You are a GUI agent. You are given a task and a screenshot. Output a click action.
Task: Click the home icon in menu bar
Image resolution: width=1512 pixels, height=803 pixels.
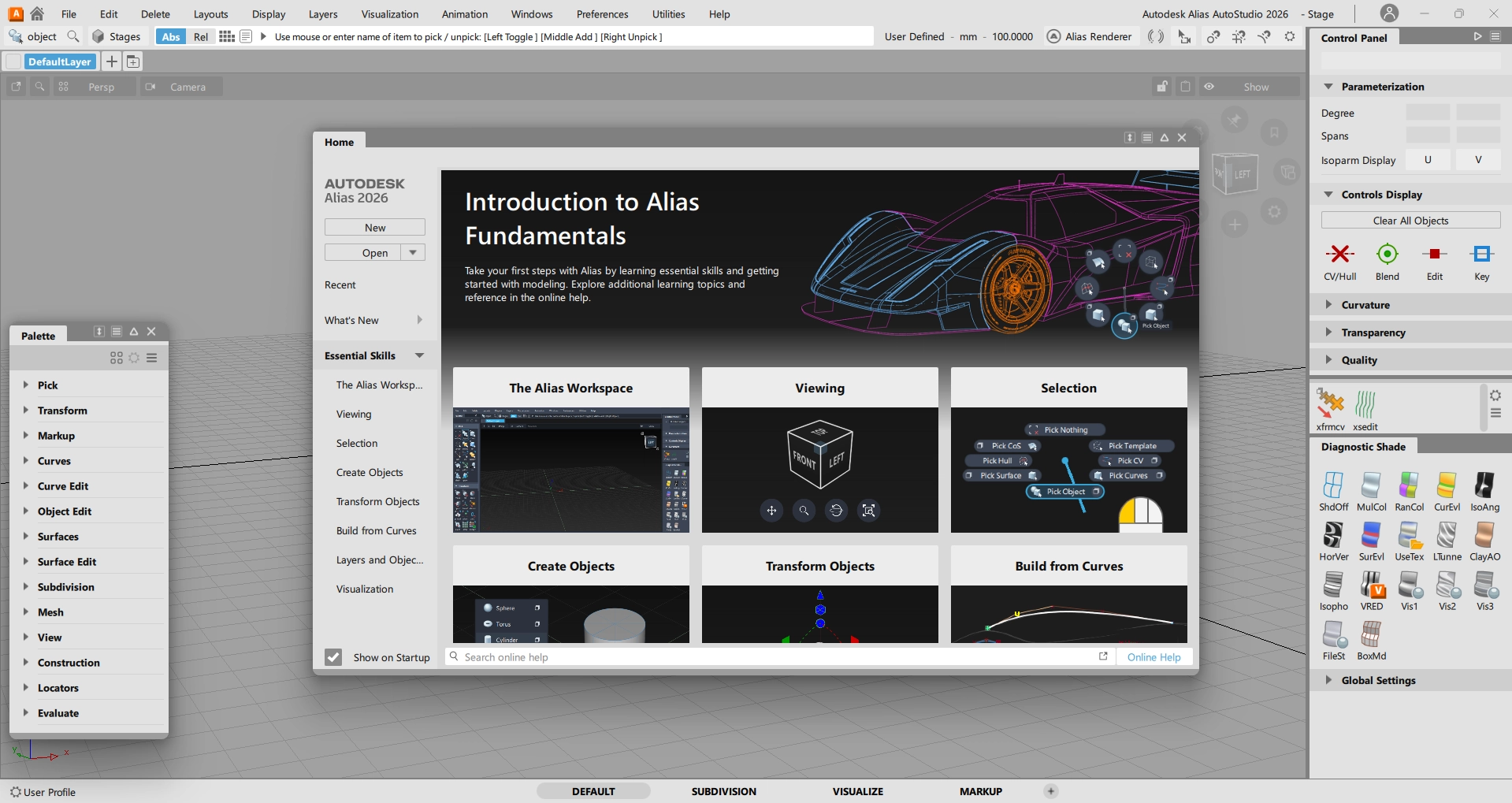(x=37, y=13)
